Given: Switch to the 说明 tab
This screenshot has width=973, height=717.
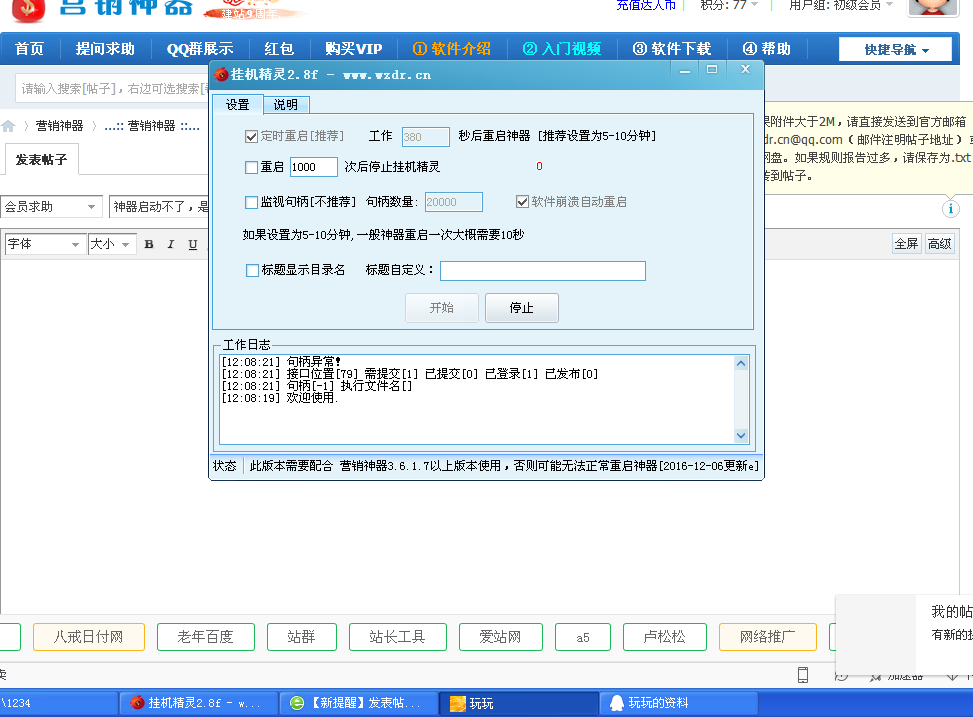Looking at the screenshot, I should point(286,105).
